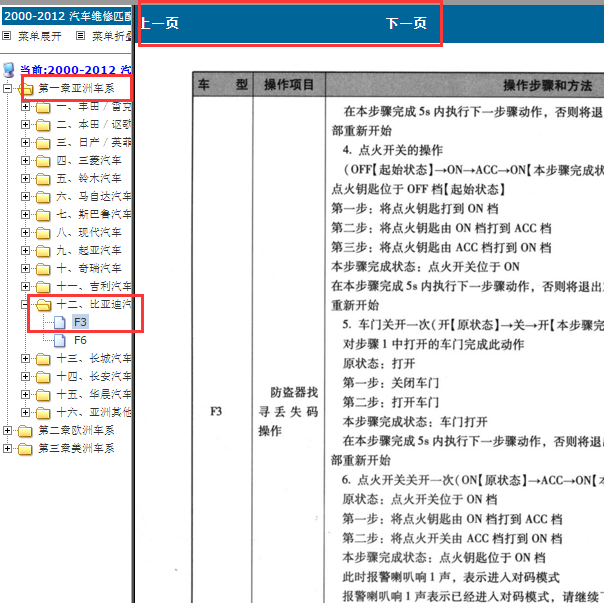Image resolution: width=604 pixels, height=603 pixels.
Task: Expand the 十一、吉利汽车 node
Action: 25,286
